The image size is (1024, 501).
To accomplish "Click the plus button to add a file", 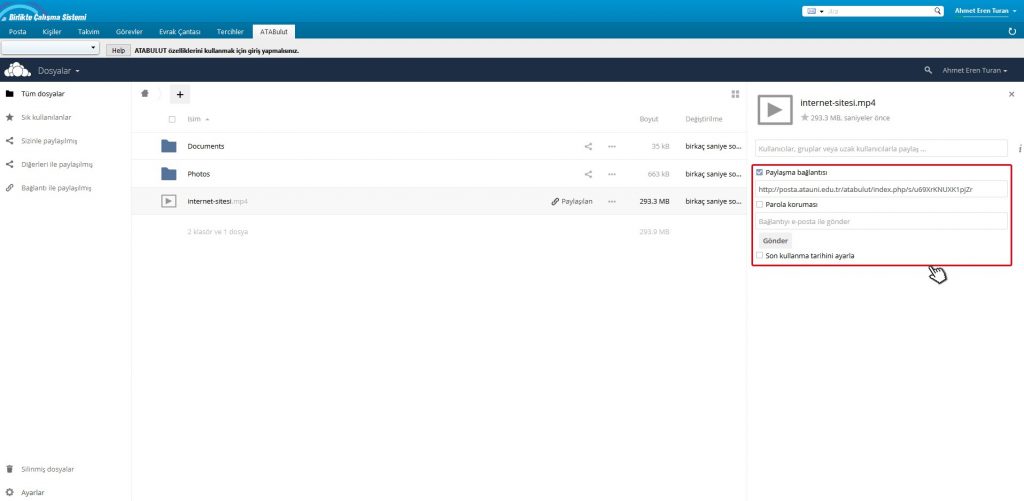I will [x=180, y=94].
